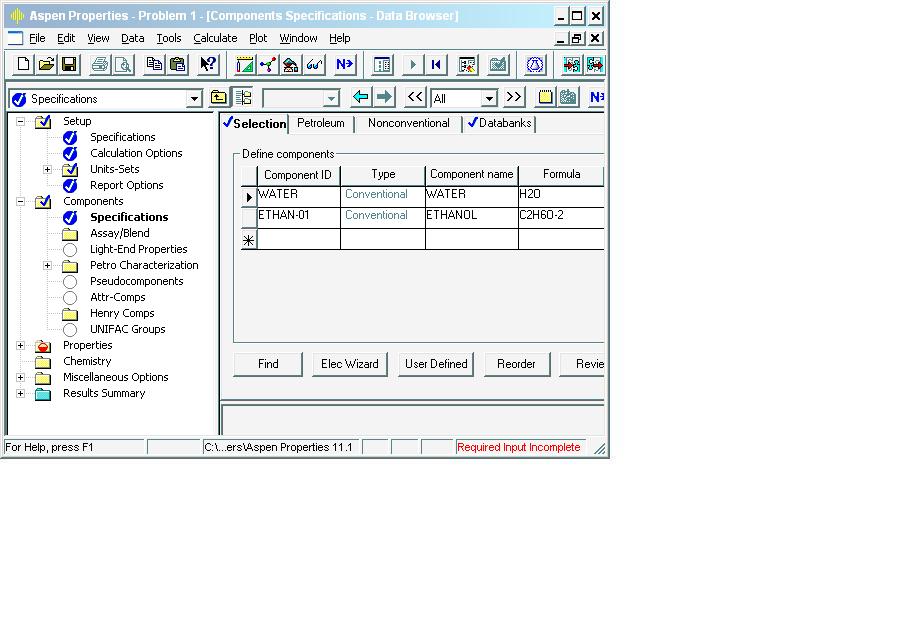Open the Data menu
The height and width of the screenshot is (634, 924).
click(x=133, y=38)
